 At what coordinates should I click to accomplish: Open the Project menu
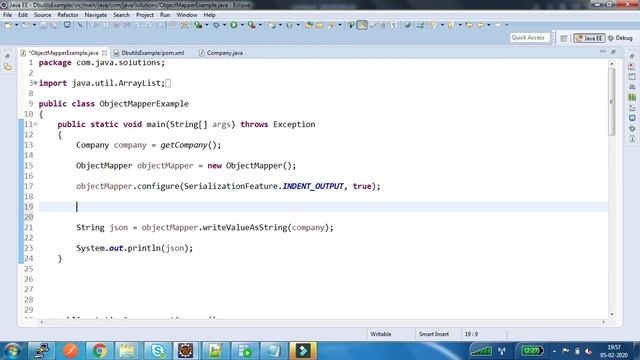pos(145,15)
